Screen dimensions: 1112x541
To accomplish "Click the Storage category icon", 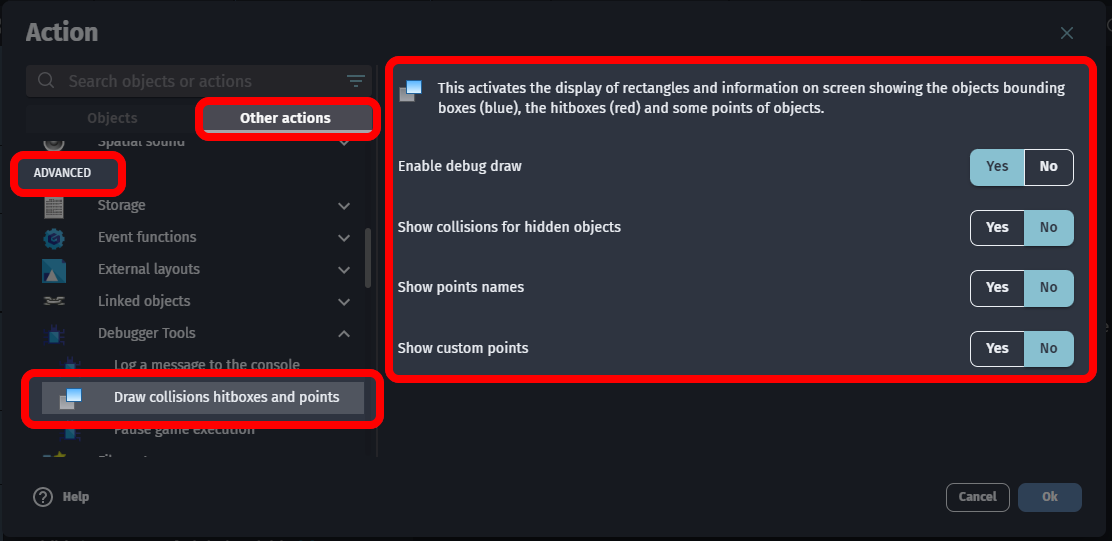I will [54, 206].
